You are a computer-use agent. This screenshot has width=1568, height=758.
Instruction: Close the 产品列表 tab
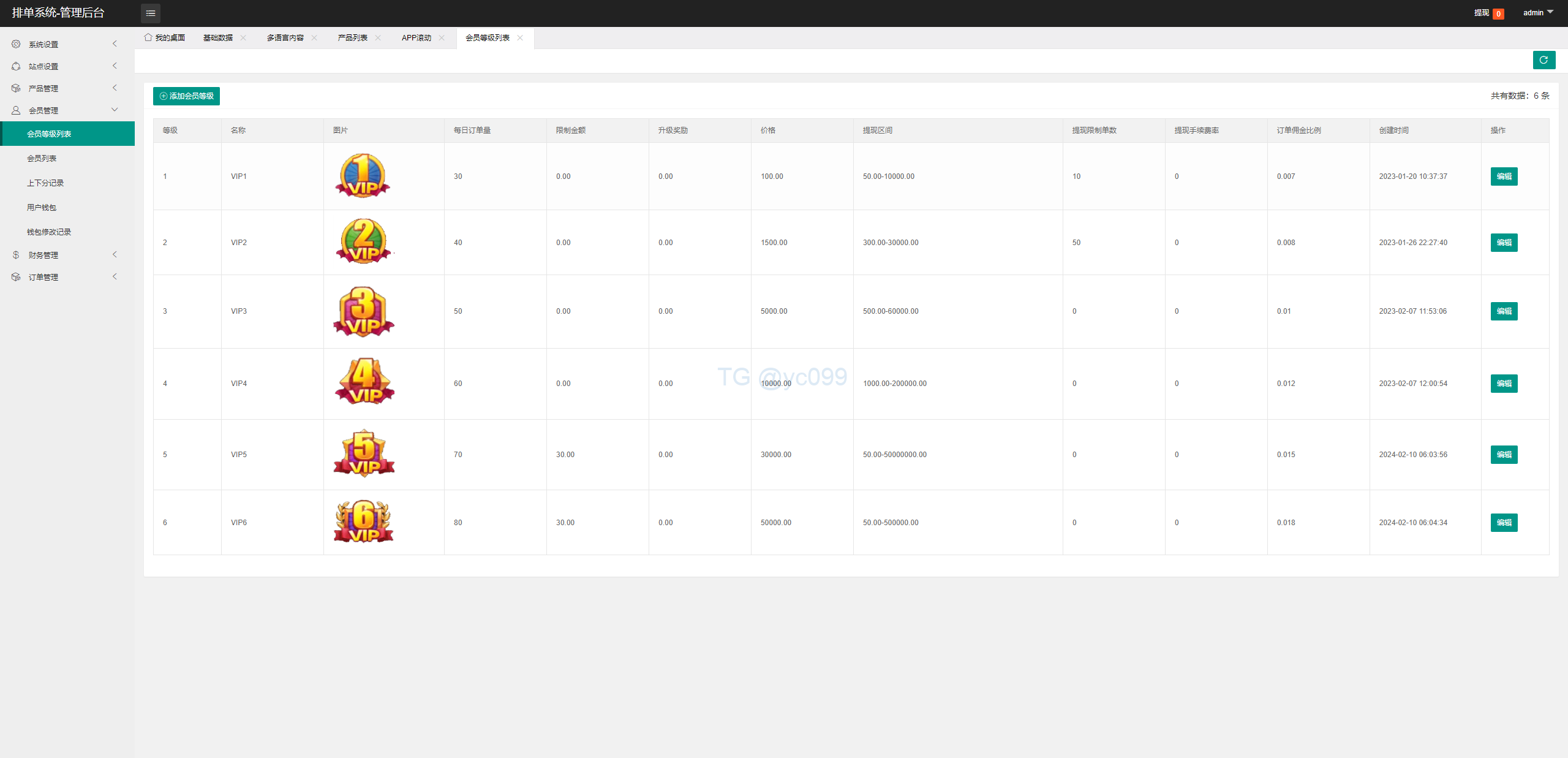[378, 38]
